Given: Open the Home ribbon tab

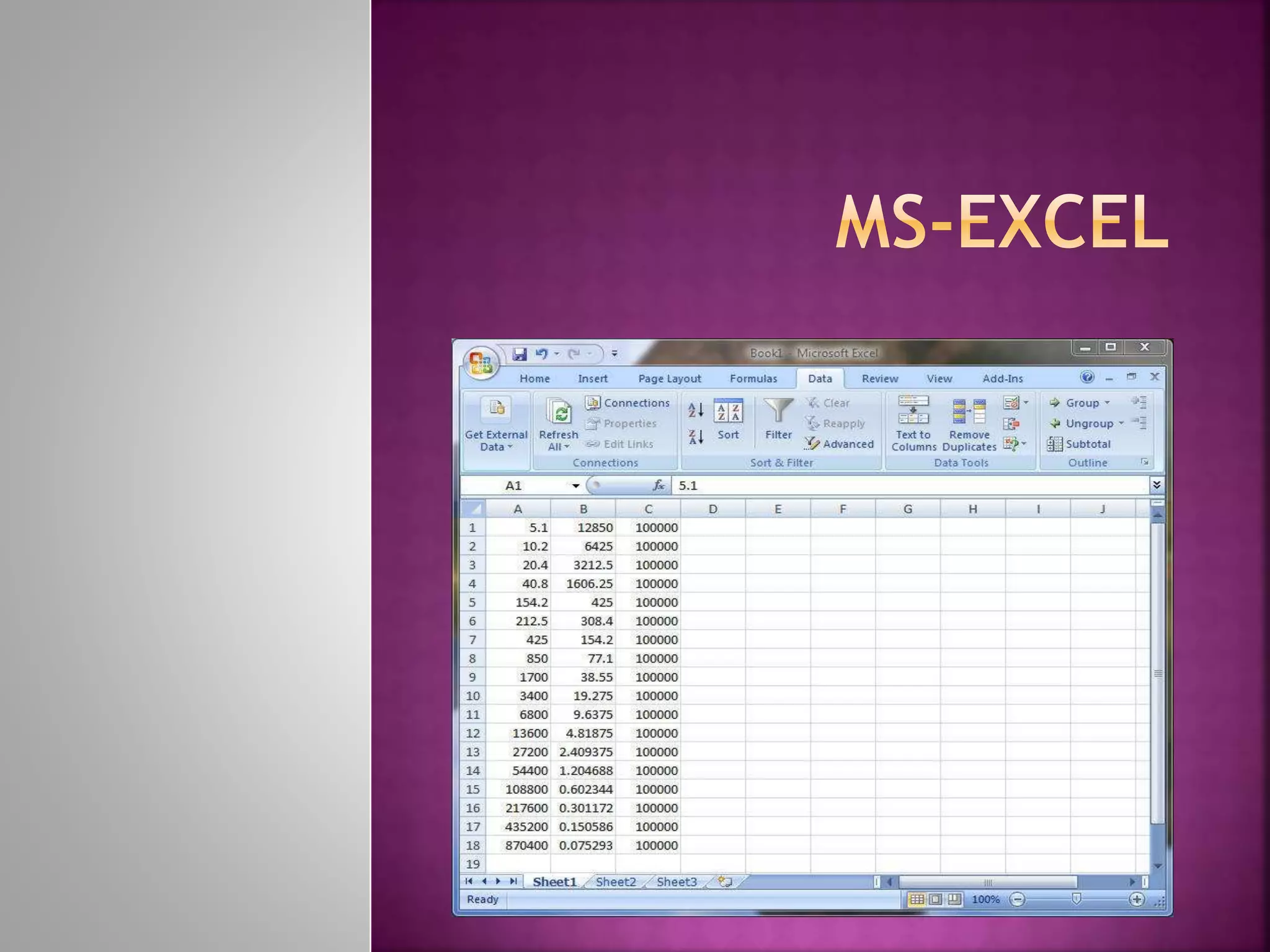Looking at the screenshot, I should [x=535, y=378].
